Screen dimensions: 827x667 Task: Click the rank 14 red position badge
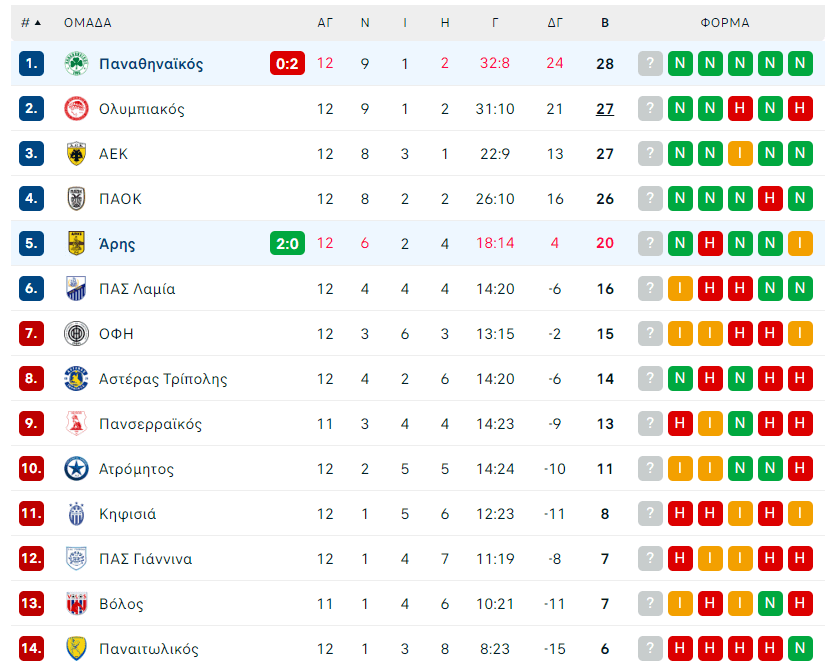point(32,649)
